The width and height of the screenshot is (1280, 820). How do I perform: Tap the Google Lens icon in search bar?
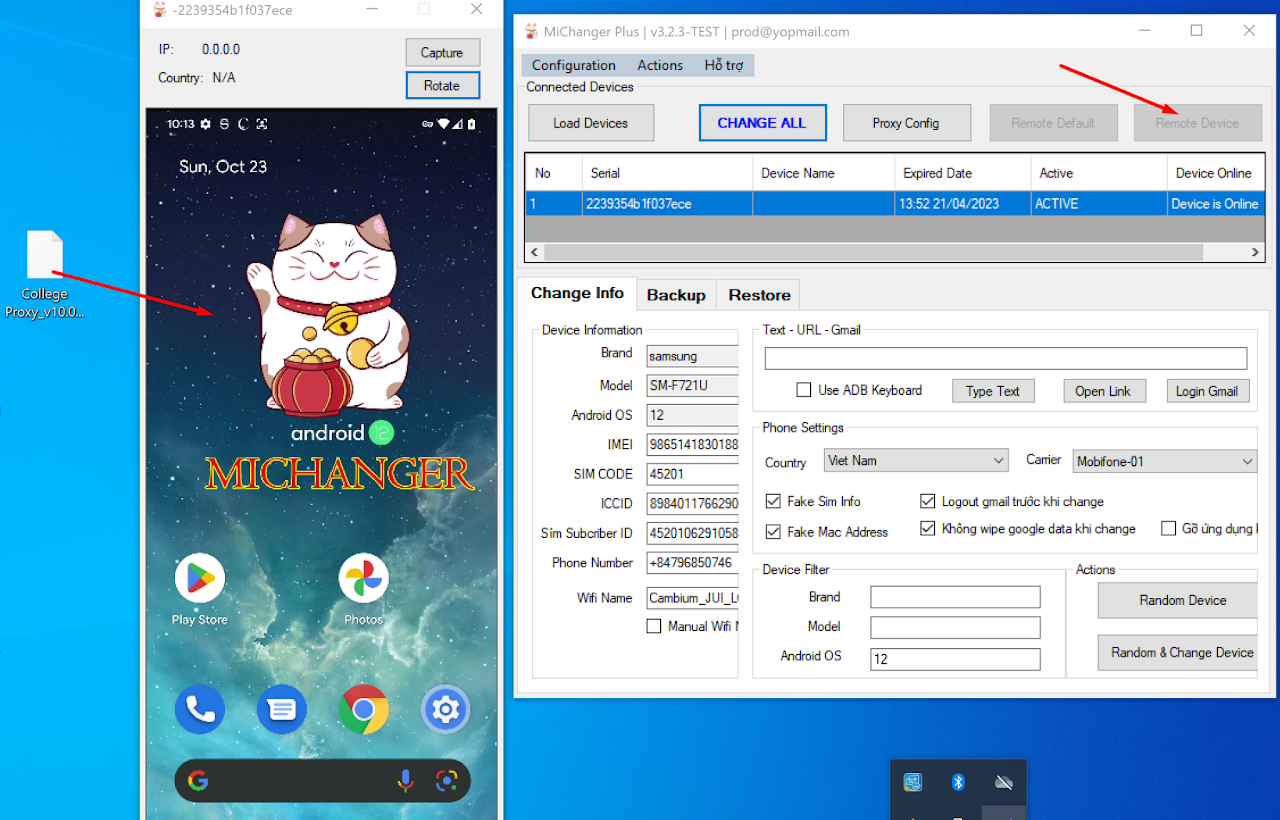pos(446,781)
